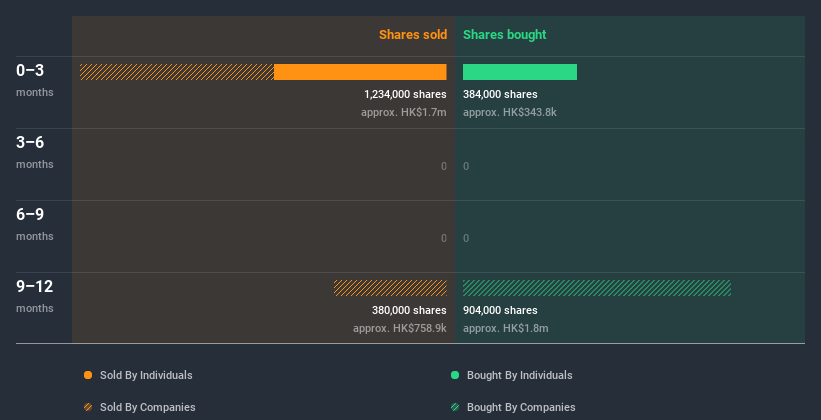Click the striped Bought By Companies legend icon

[455, 407]
